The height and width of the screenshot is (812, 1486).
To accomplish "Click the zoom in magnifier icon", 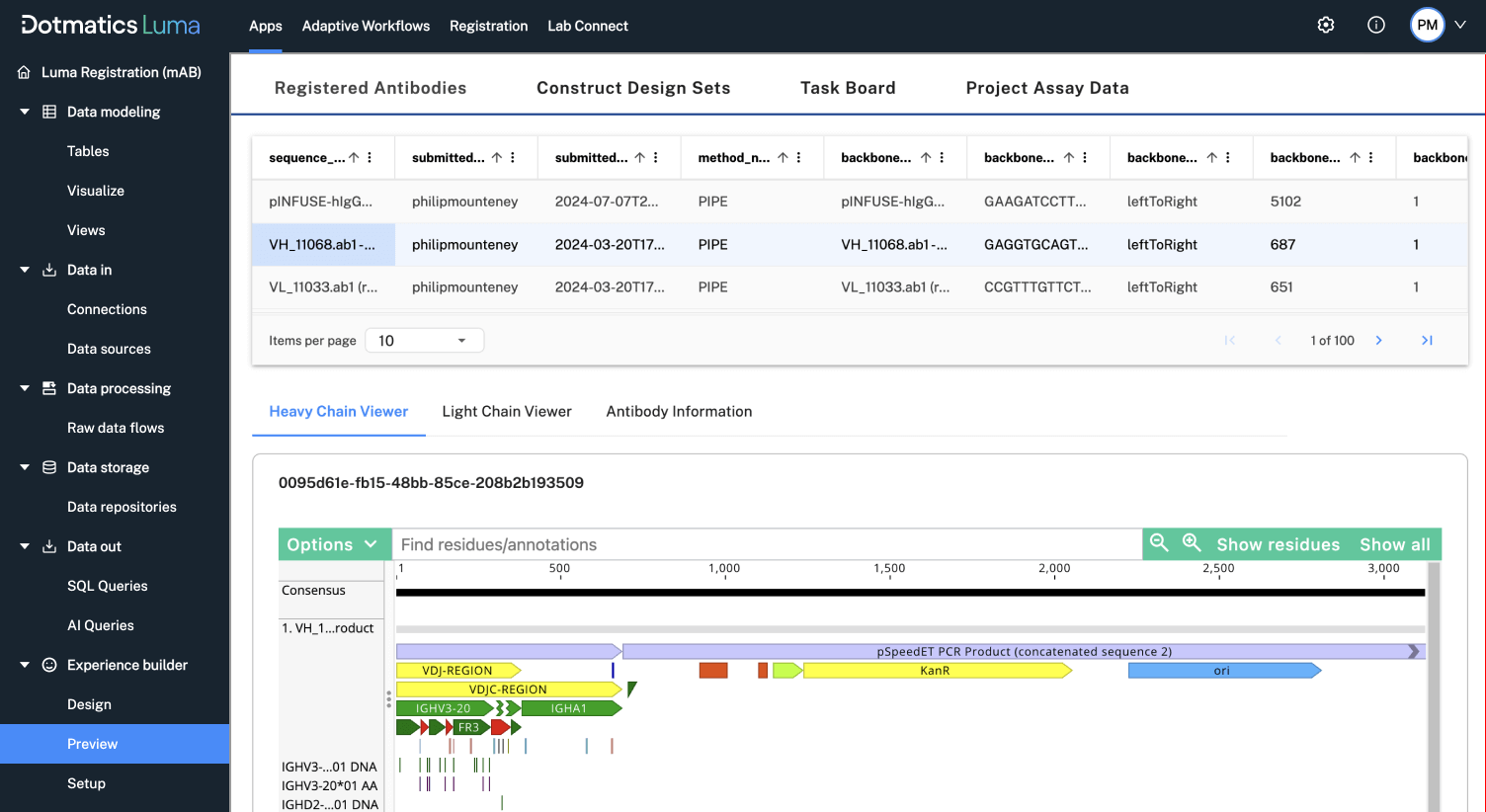I will coord(1192,543).
